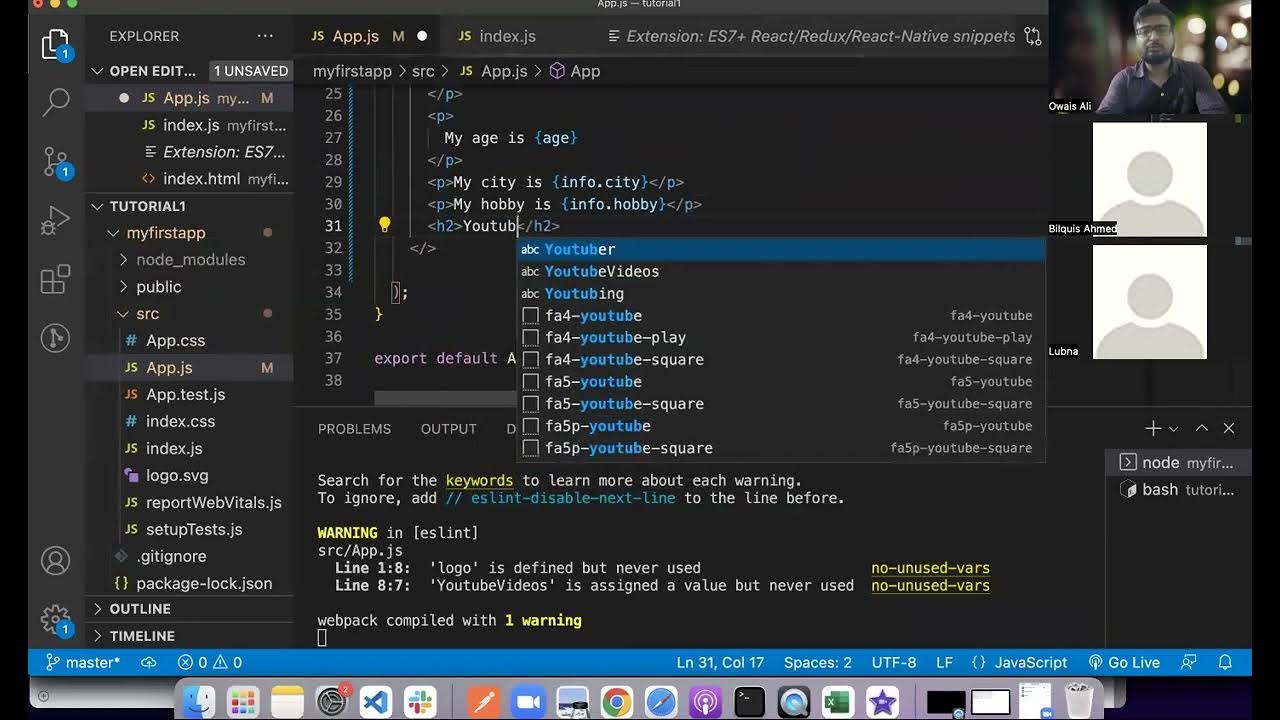Click the Go Live server button
Viewport: 1280px width, 720px height.
(1124, 662)
